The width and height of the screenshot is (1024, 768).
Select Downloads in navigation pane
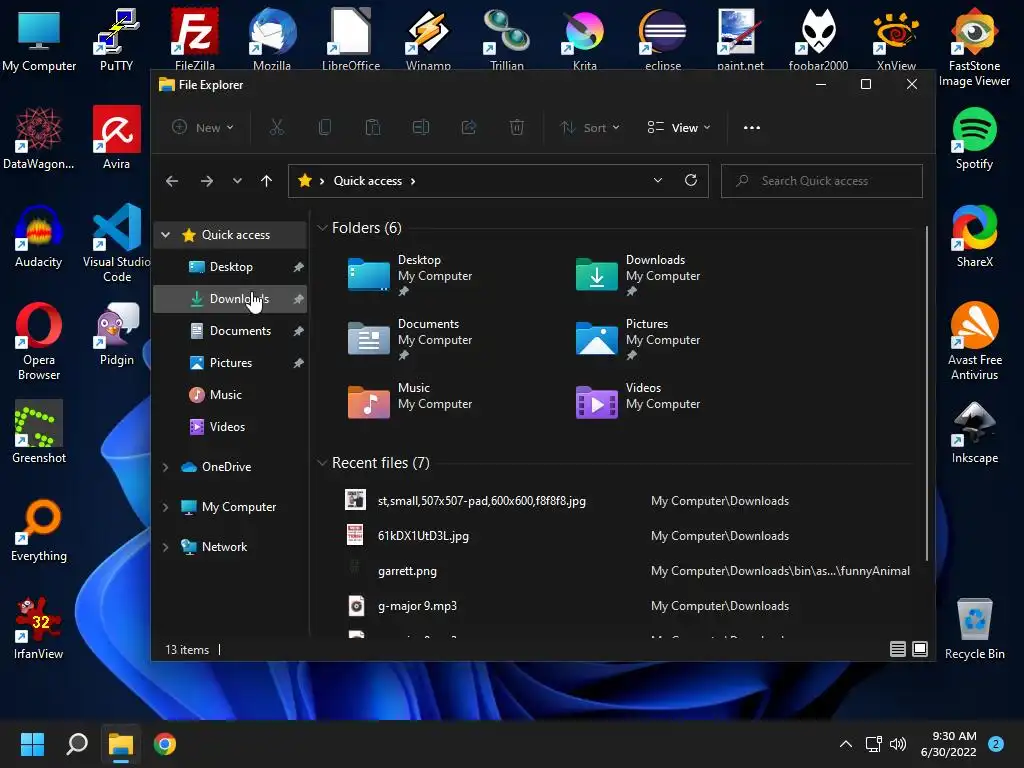[230, 298]
